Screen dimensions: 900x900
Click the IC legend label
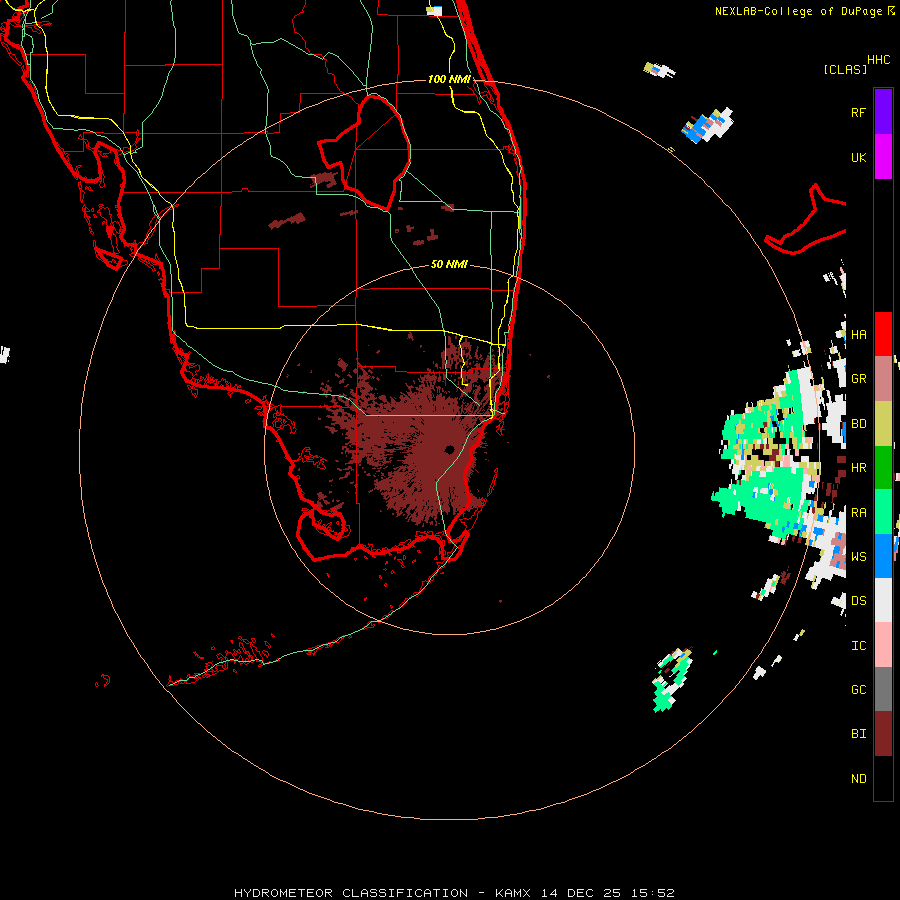pos(858,645)
